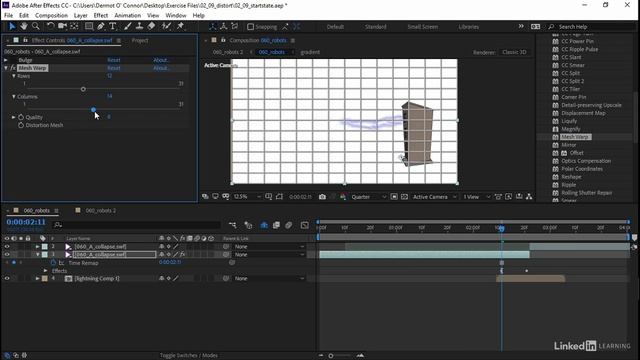Screen dimensions: 640x360
Task: Click the snapshot camera icon in viewer
Action: pyautogui.click(x=322, y=197)
